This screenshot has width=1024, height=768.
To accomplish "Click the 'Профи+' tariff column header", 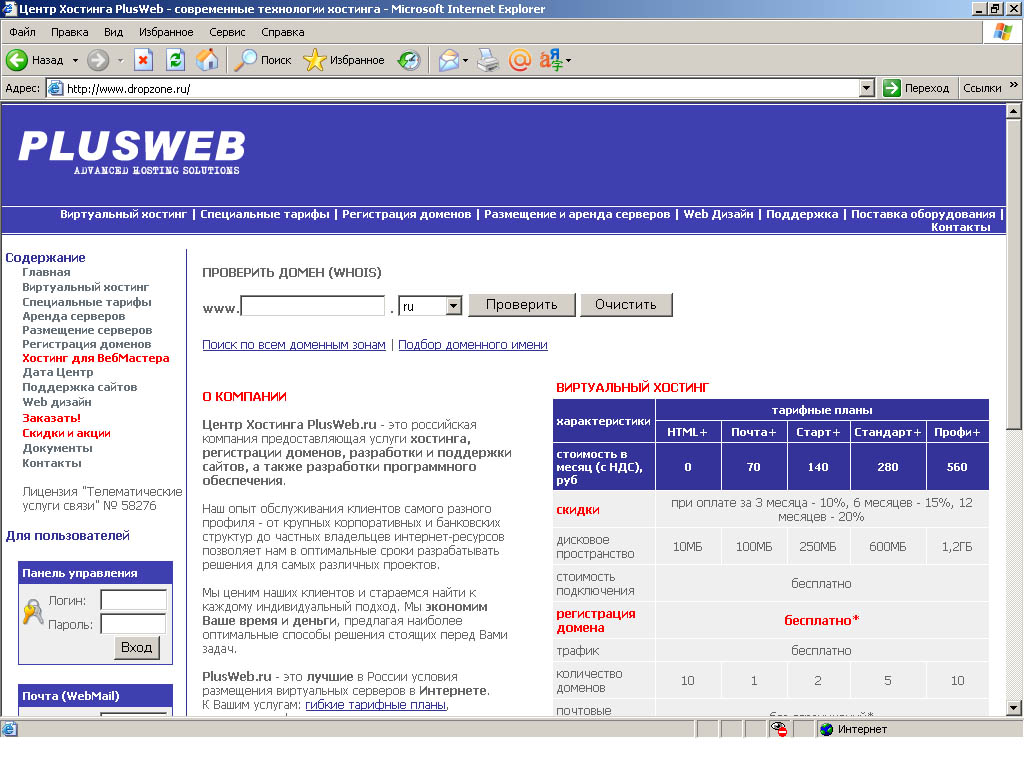I will coord(957,432).
